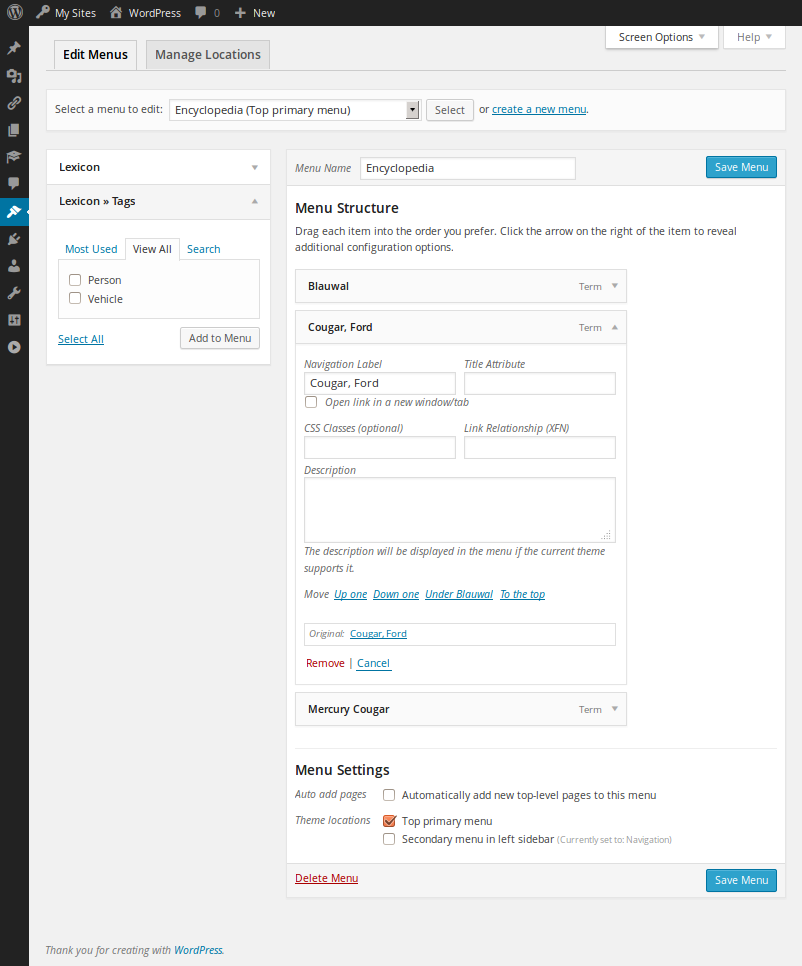This screenshot has width=802, height=966.
Task: Move item To the top
Action: pyautogui.click(x=522, y=594)
